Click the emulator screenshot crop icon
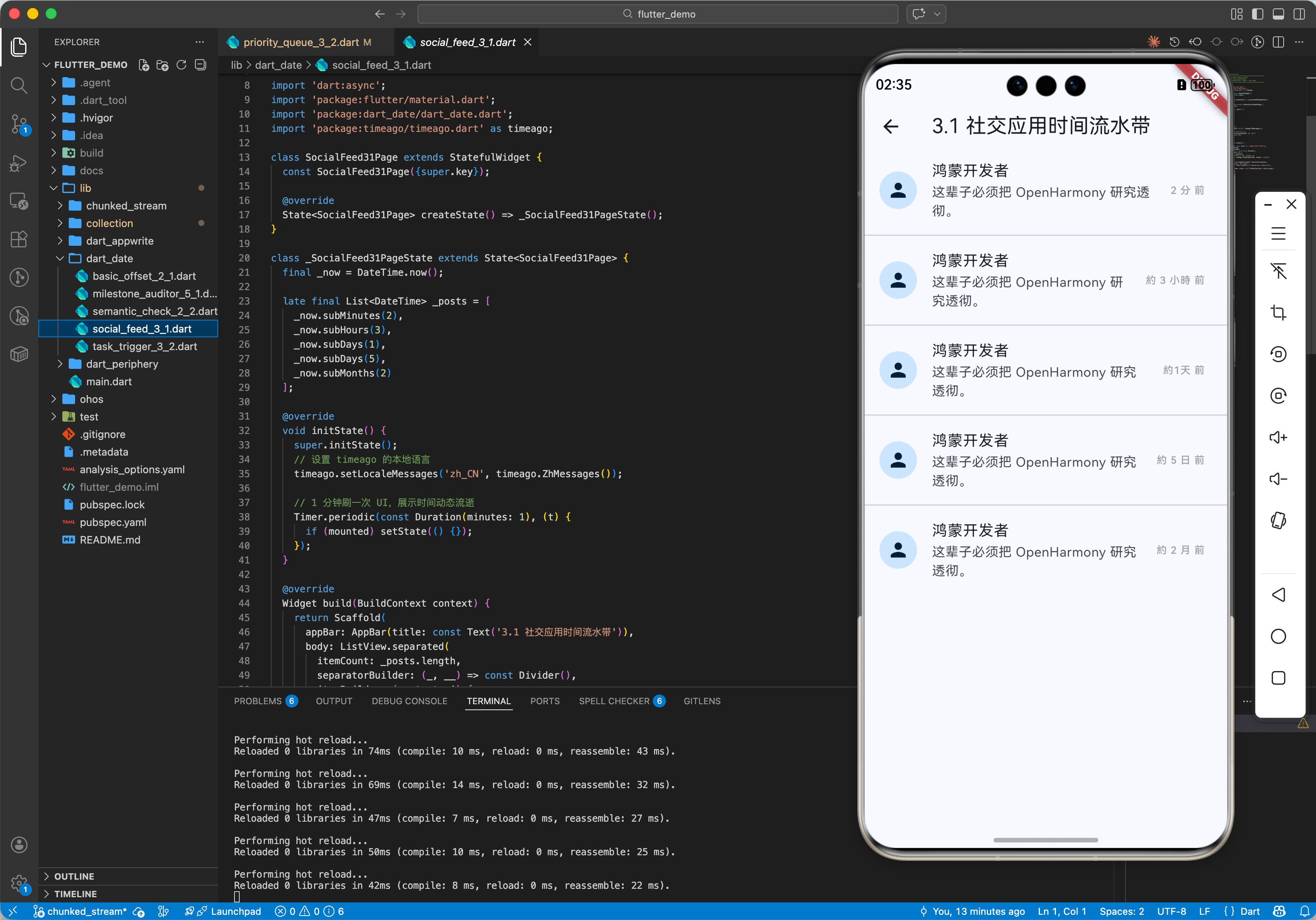Image resolution: width=1316 pixels, height=920 pixels. pos(1278,313)
